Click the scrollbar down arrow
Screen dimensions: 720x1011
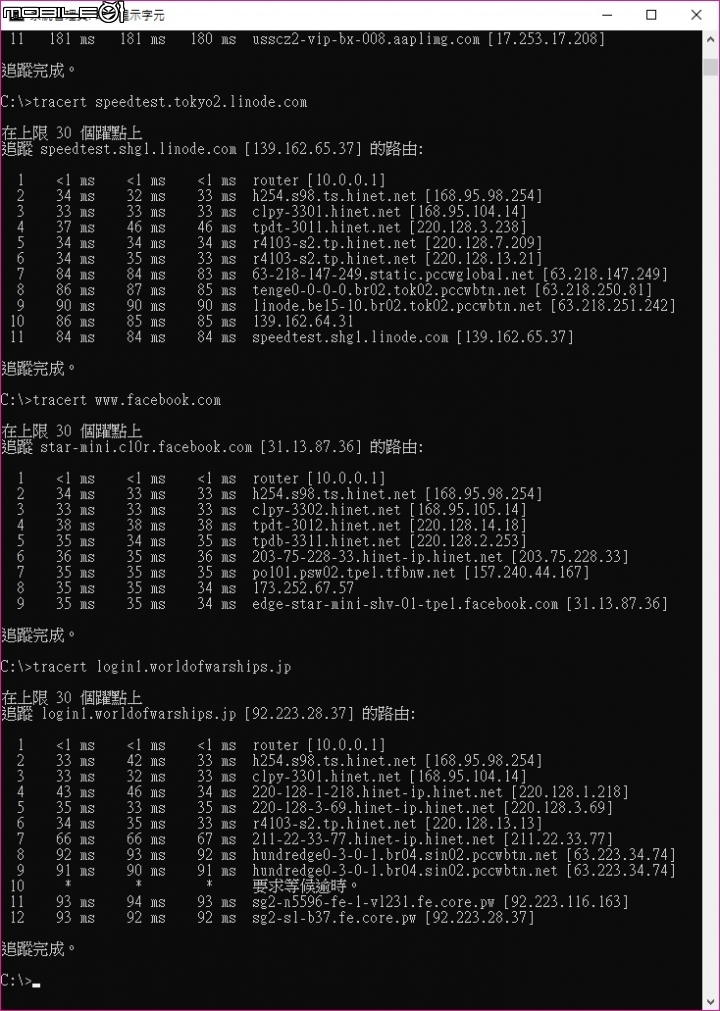click(x=711, y=1003)
